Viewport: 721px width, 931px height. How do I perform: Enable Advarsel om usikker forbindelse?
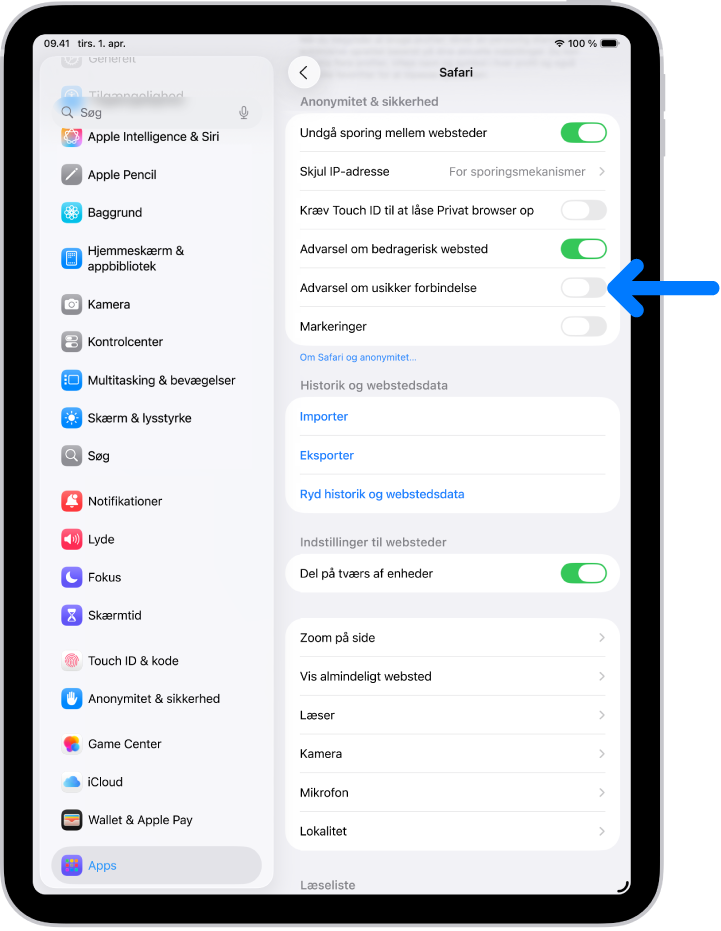click(x=583, y=287)
